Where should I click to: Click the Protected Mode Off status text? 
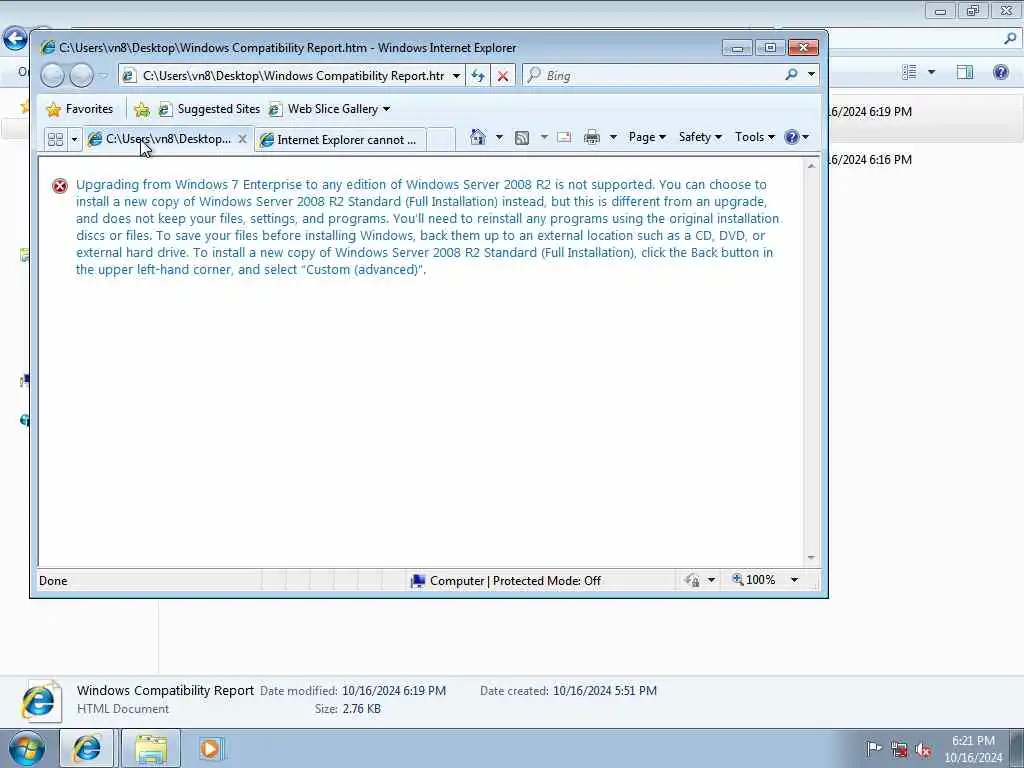coord(547,581)
